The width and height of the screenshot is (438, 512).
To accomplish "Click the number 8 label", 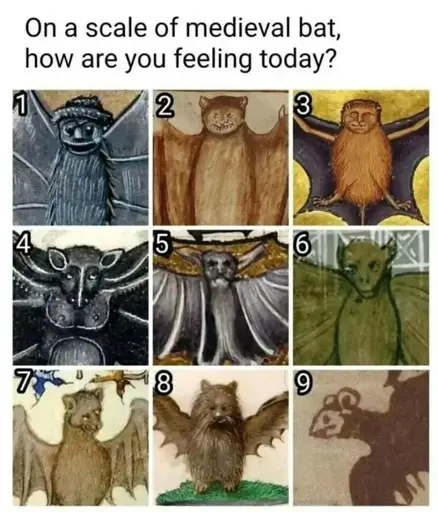I will pyautogui.click(x=163, y=384).
